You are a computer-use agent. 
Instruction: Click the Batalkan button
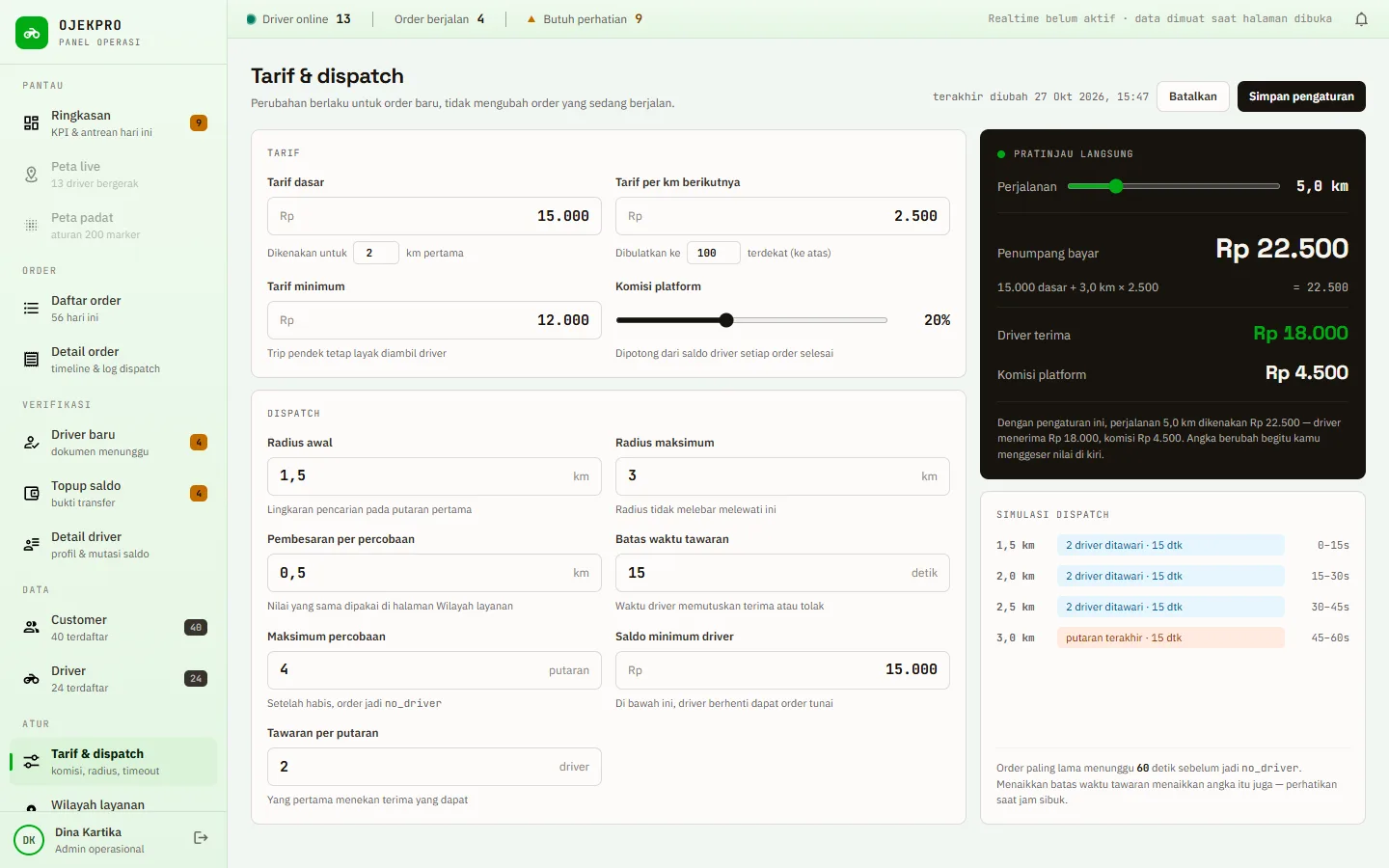click(x=1193, y=96)
